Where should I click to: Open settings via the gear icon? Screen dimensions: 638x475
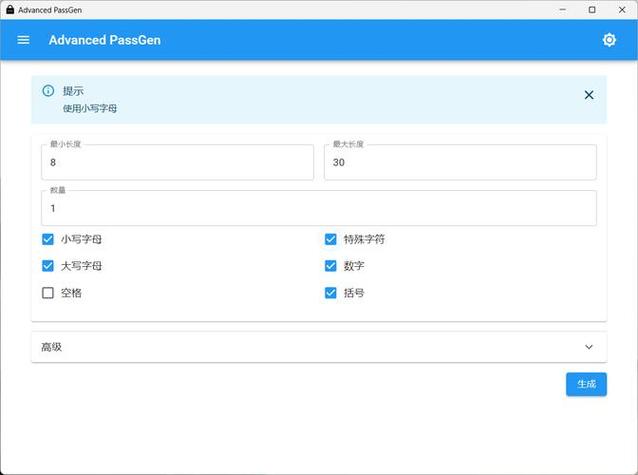(609, 40)
